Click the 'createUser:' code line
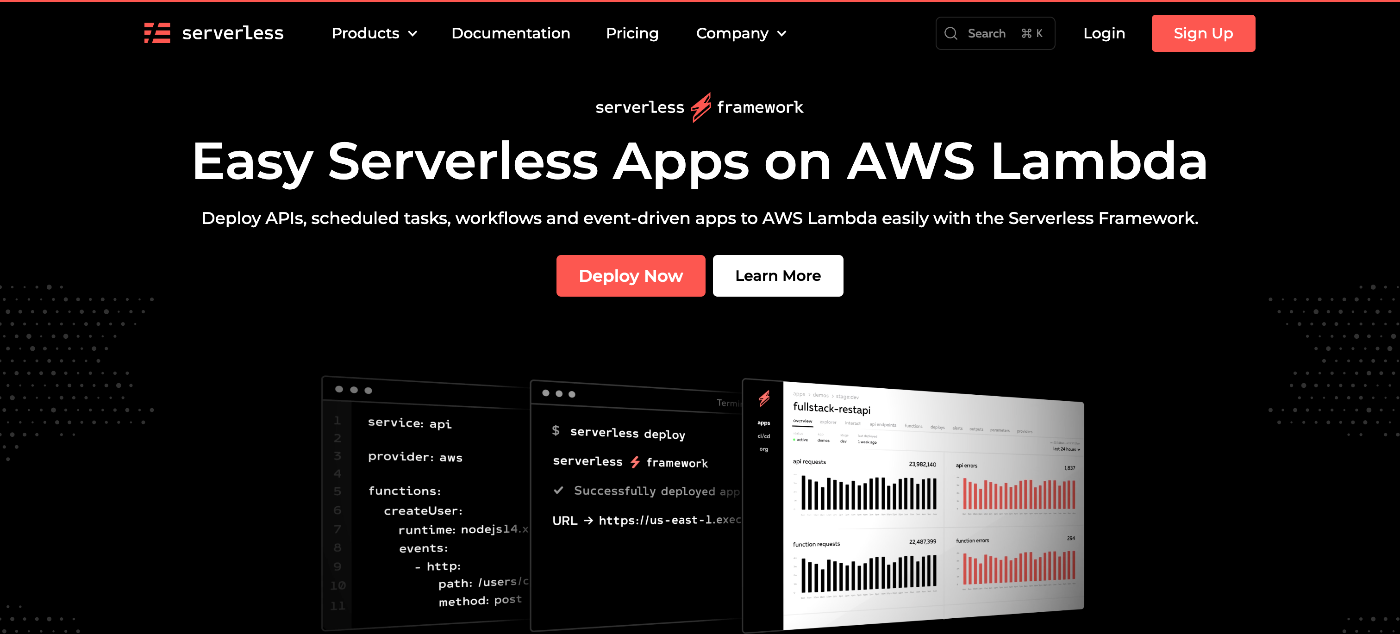The width and height of the screenshot is (1400, 634). (x=423, y=510)
